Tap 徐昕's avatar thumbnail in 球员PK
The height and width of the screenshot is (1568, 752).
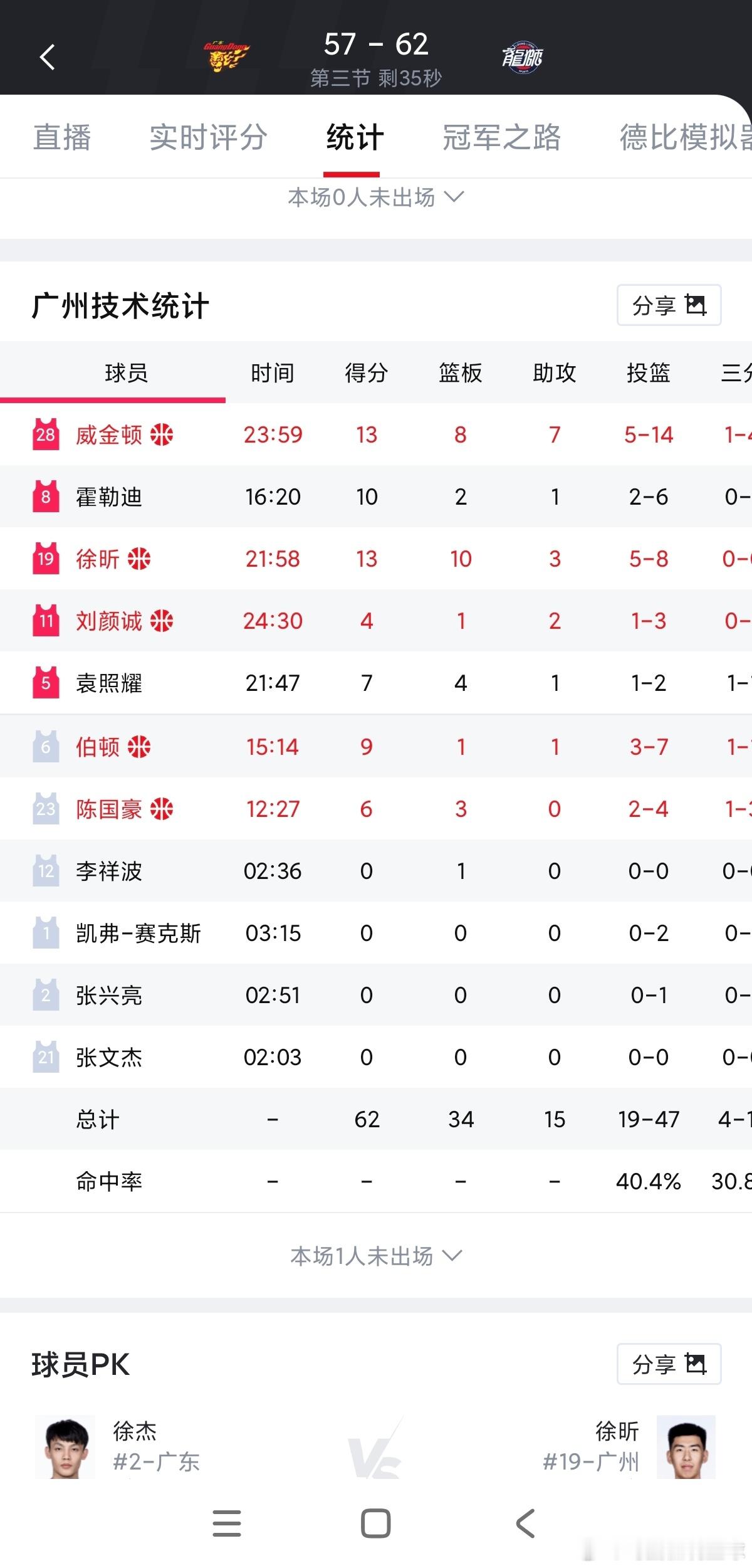click(686, 1448)
